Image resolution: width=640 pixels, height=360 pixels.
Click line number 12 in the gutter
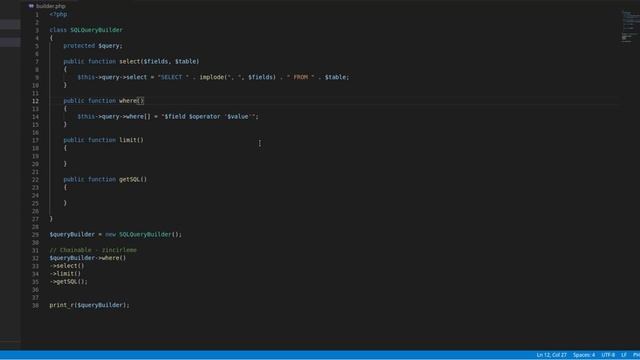36,101
